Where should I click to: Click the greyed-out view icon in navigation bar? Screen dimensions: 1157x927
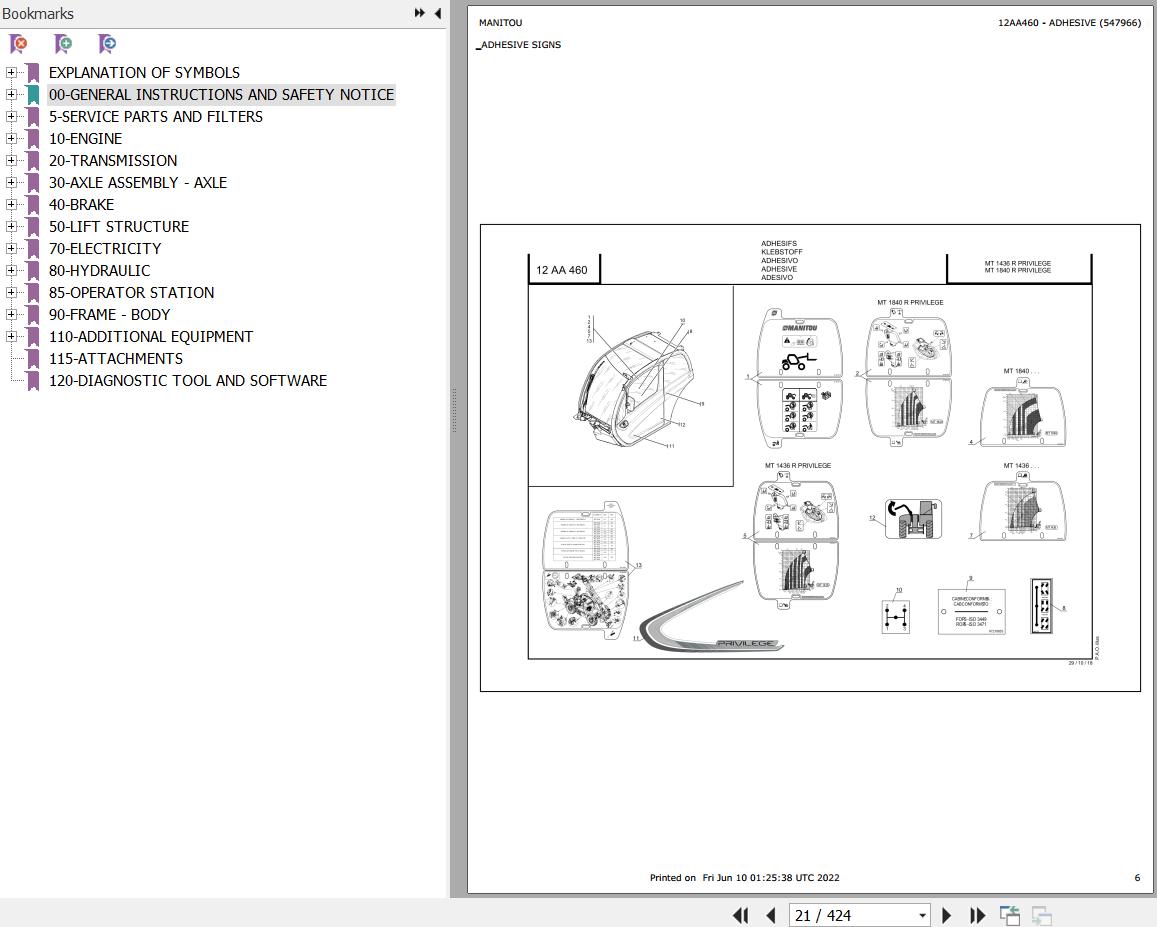1041,915
